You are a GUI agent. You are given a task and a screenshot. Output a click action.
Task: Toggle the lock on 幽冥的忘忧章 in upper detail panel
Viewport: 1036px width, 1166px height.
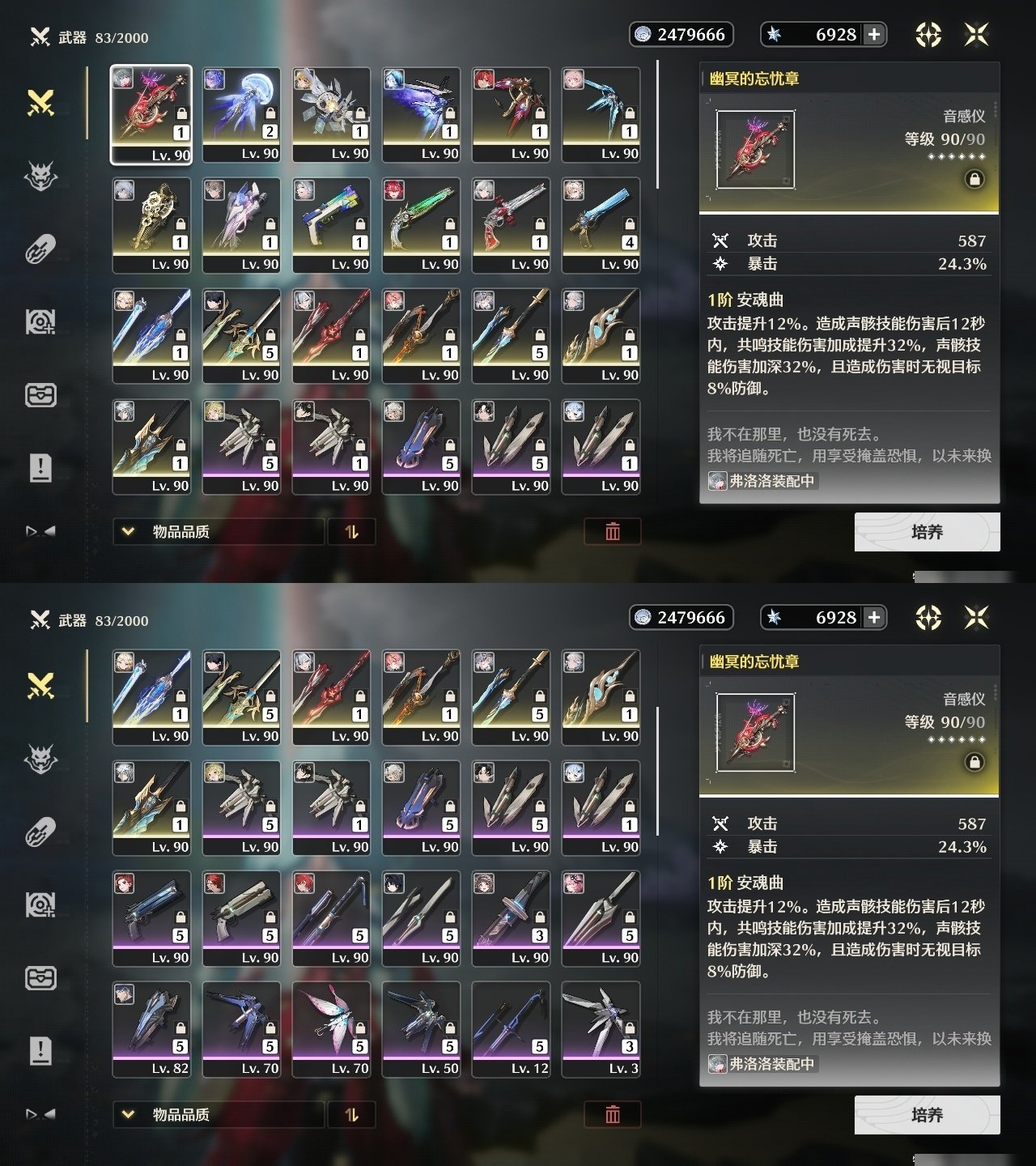click(975, 179)
